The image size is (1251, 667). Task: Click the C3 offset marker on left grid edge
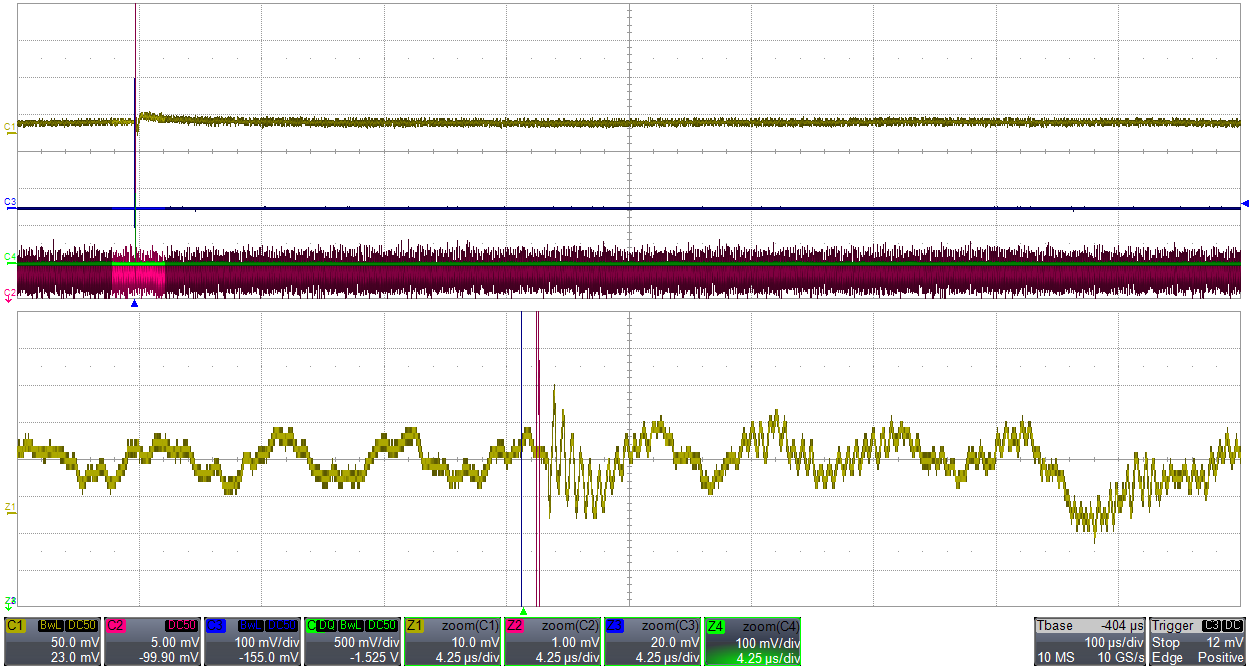(x=10, y=203)
